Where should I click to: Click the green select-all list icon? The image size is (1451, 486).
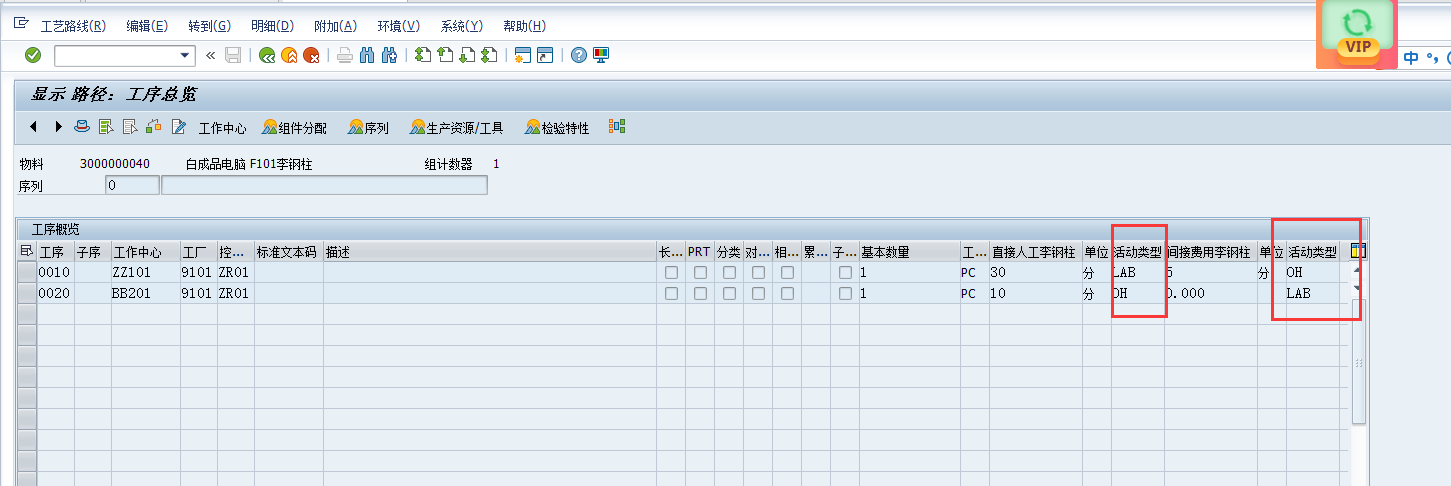(x=106, y=127)
